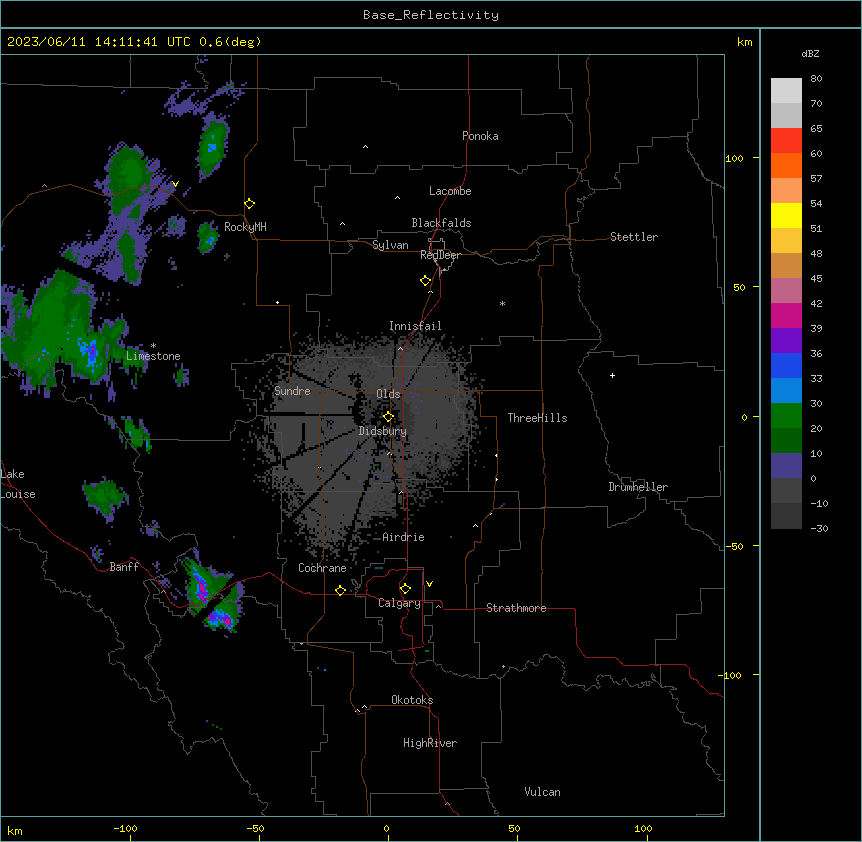Click the Olds label

[388, 394]
